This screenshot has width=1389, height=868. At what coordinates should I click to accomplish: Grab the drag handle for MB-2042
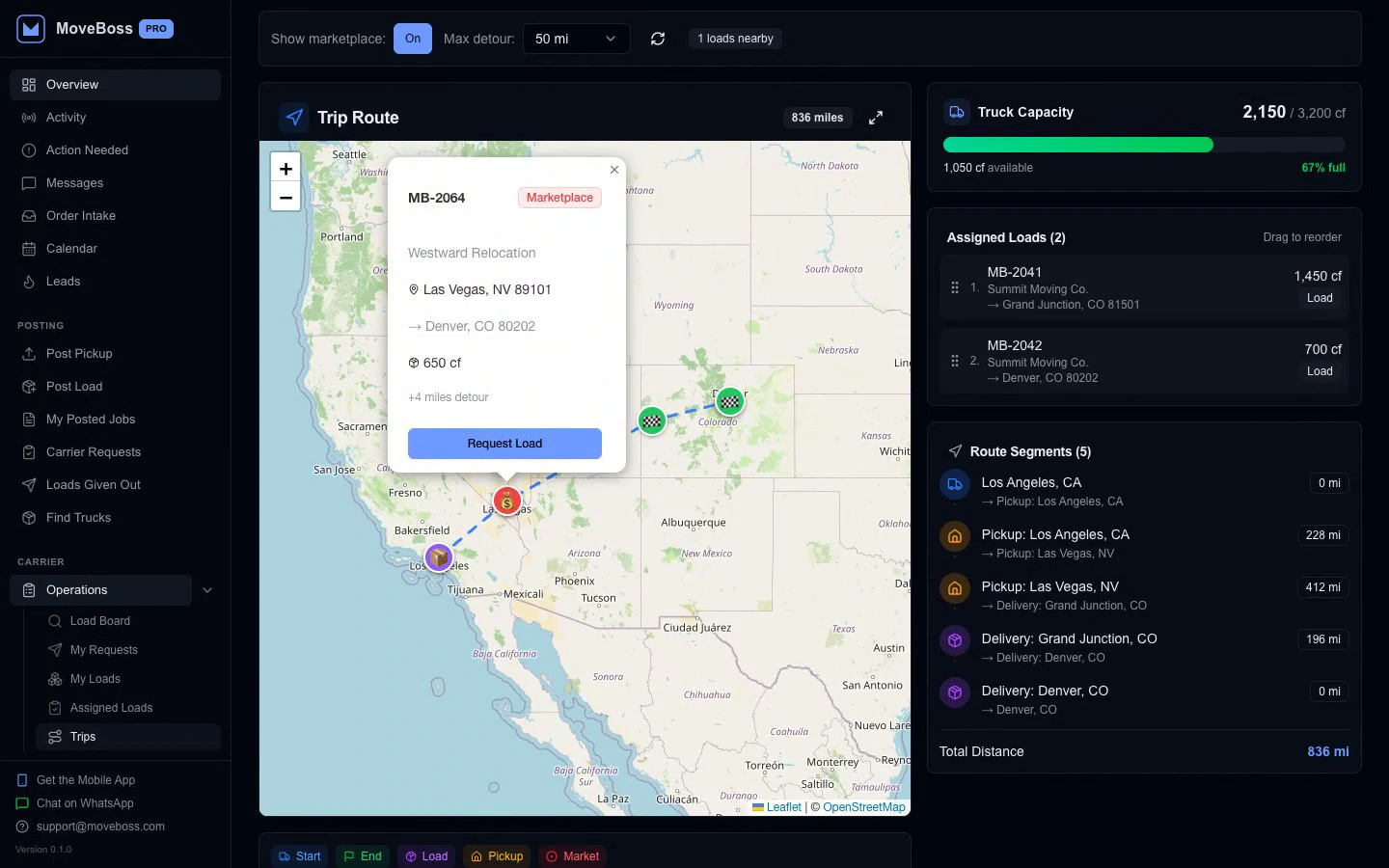click(x=955, y=361)
